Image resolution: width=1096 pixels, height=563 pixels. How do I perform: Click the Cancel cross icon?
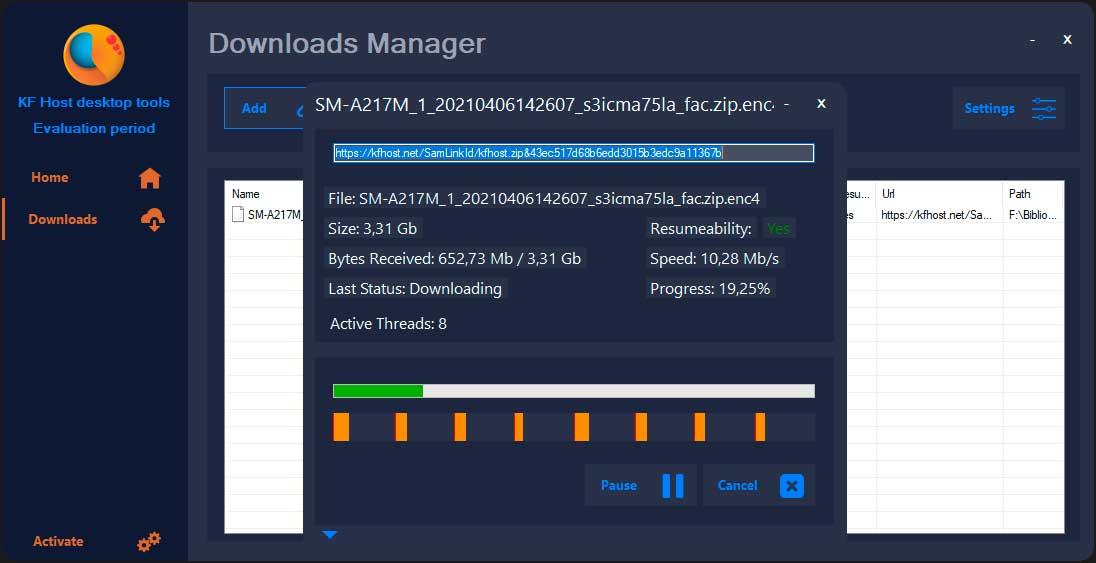[x=791, y=485]
